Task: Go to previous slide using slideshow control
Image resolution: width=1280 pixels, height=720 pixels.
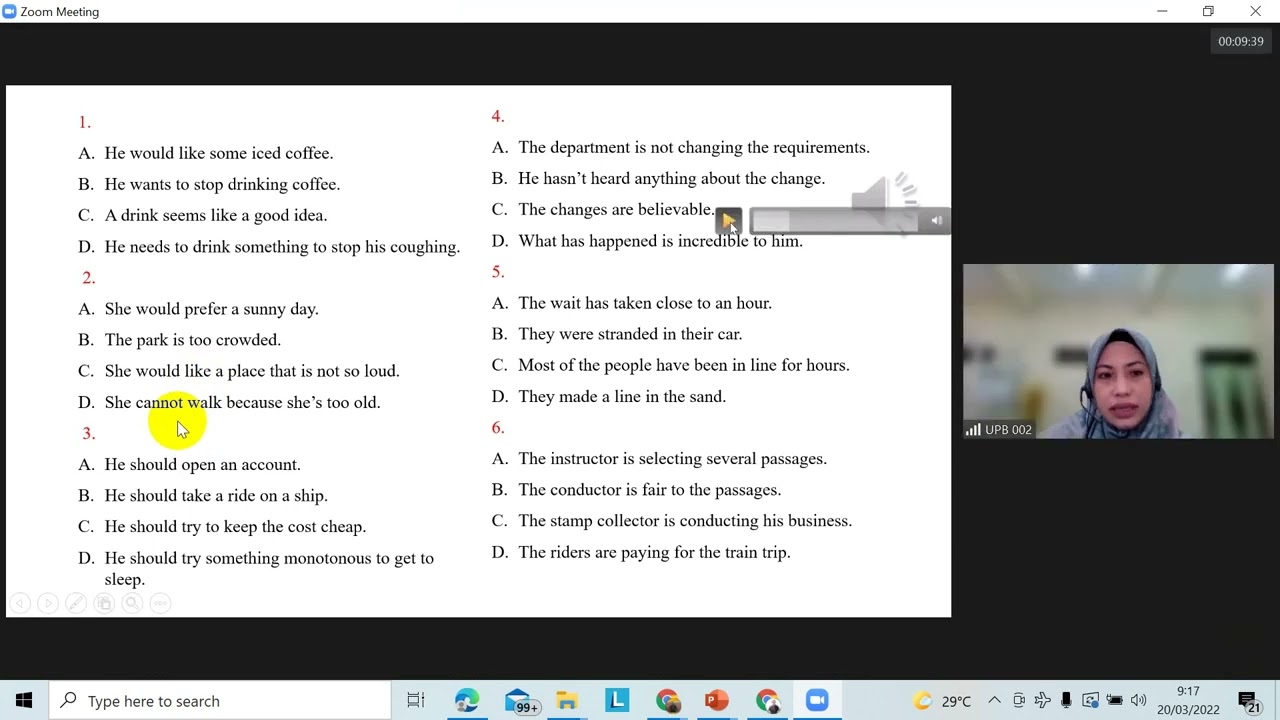Action: (x=20, y=603)
